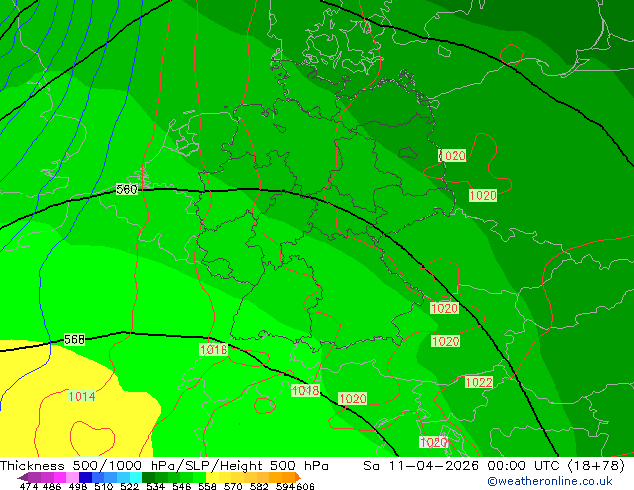Click the orange right arrow tip of legend

click(298, 477)
